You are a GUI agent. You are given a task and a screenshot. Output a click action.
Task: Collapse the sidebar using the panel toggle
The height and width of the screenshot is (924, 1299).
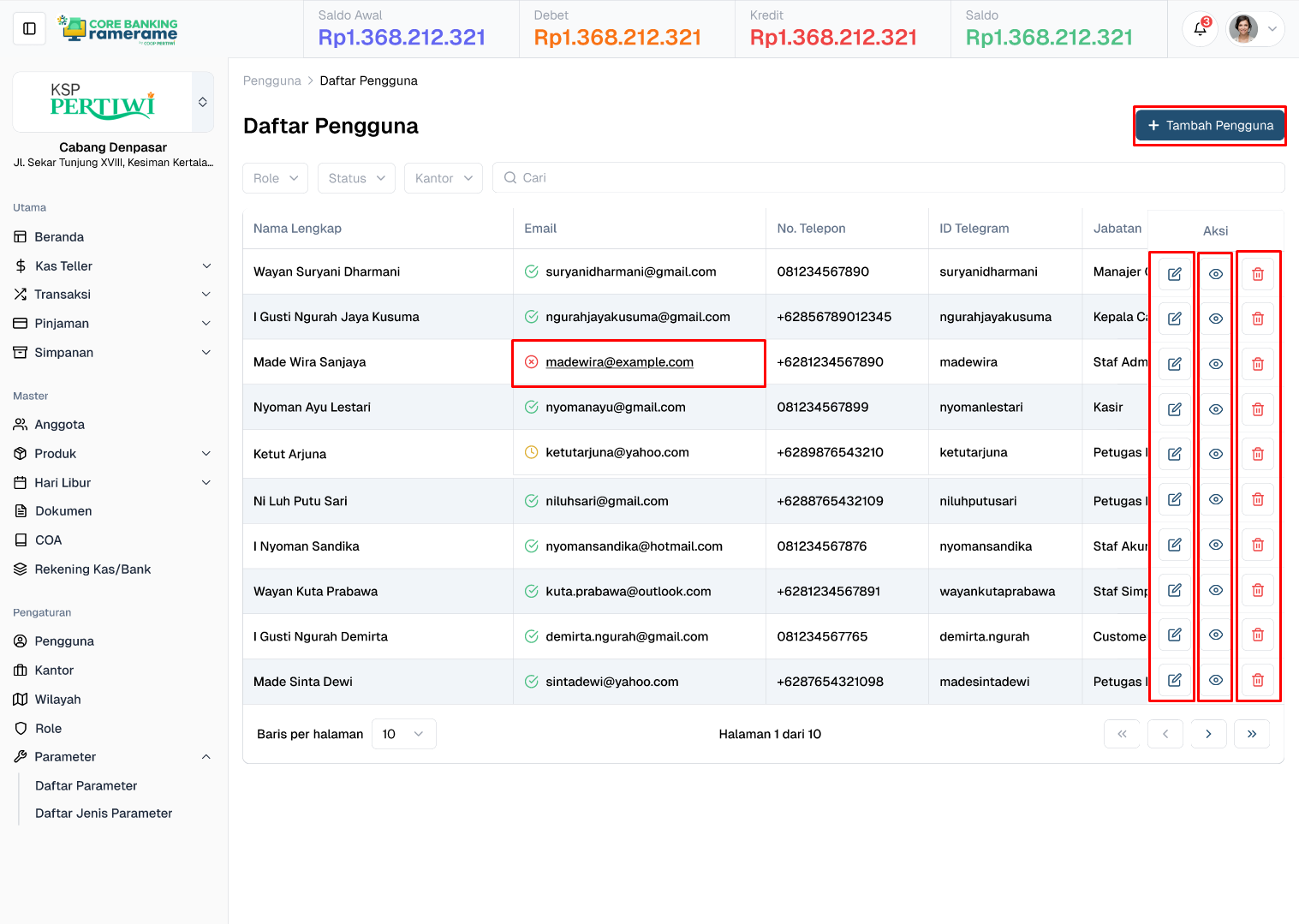click(29, 28)
